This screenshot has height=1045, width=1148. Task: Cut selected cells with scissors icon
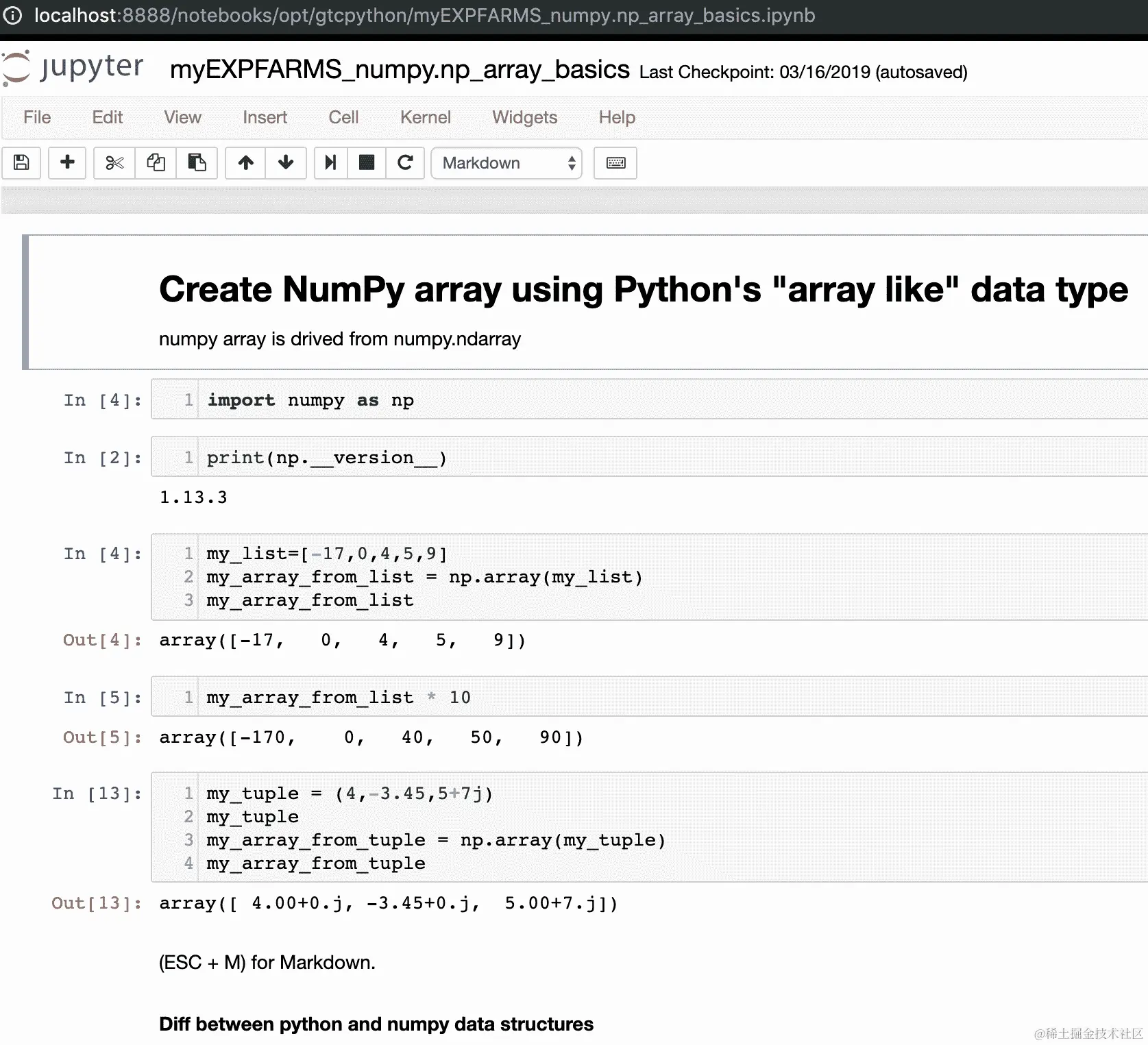pos(114,163)
